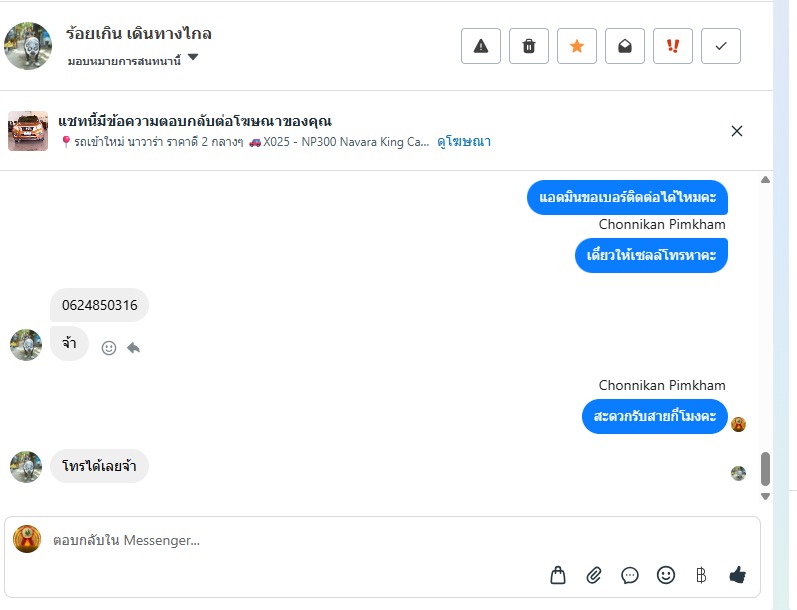Flag conversation with red exclamation icon
Viewport: 797px width, 610px height.
[x=673, y=46]
